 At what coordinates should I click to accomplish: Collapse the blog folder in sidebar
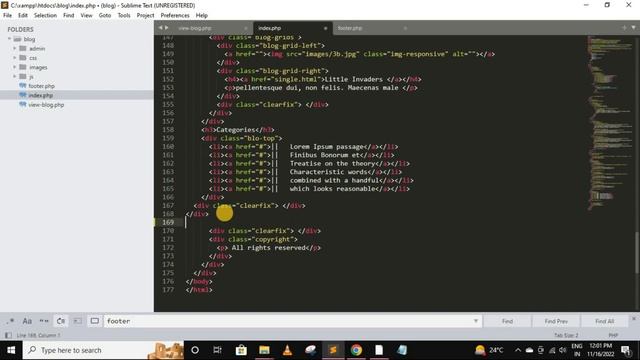tap(9, 39)
